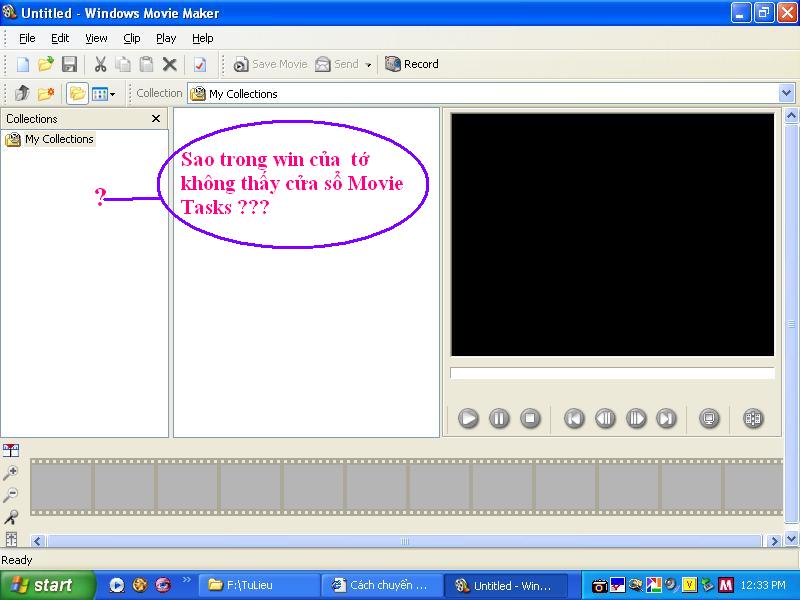The width and height of the screenshot is (800, 600).
Task: Copy using the toolbar Copy icon
Action: (x=123, y=64)
